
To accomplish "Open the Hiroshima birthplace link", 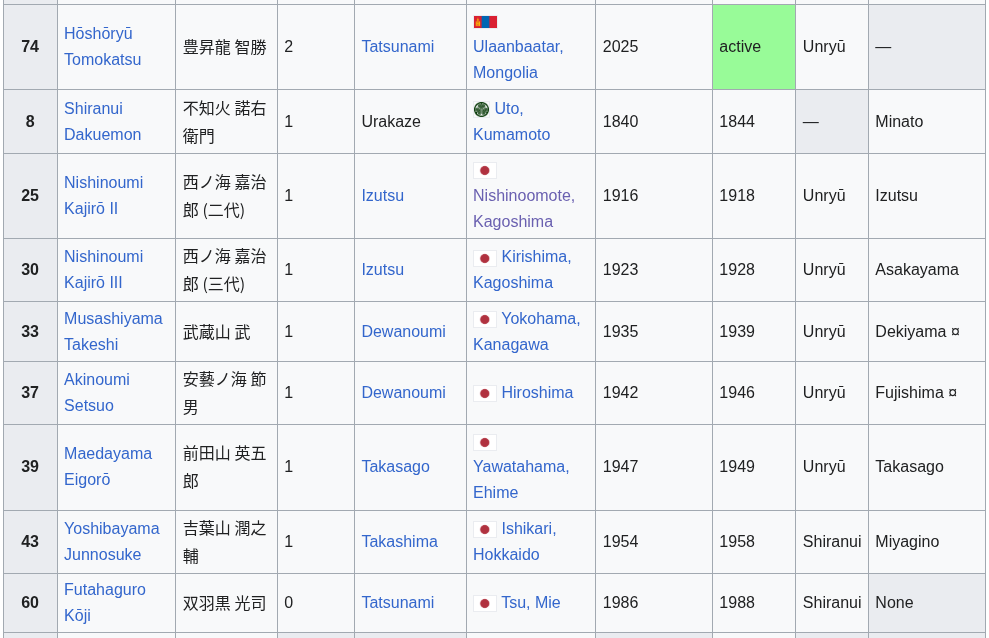I will [x=537, y=392].
